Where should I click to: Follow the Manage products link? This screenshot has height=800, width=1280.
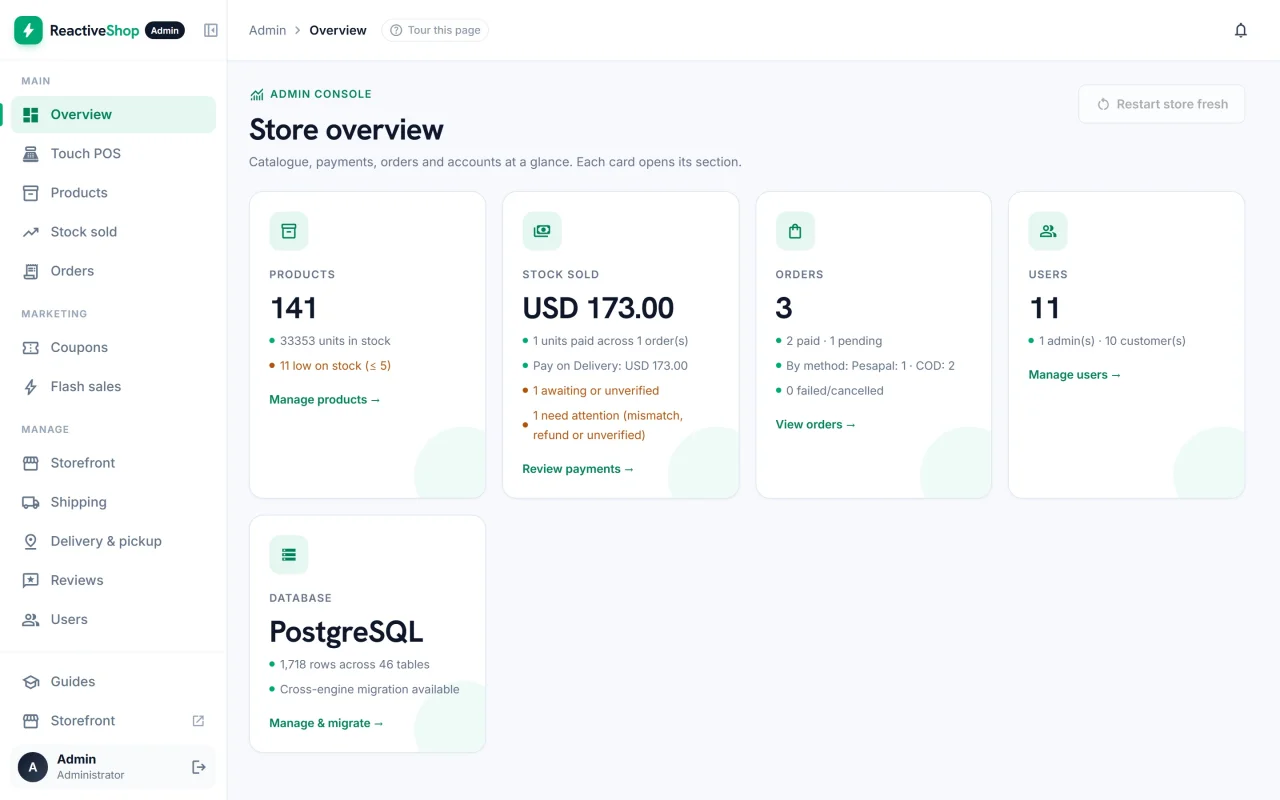click(x=325, y=400)
